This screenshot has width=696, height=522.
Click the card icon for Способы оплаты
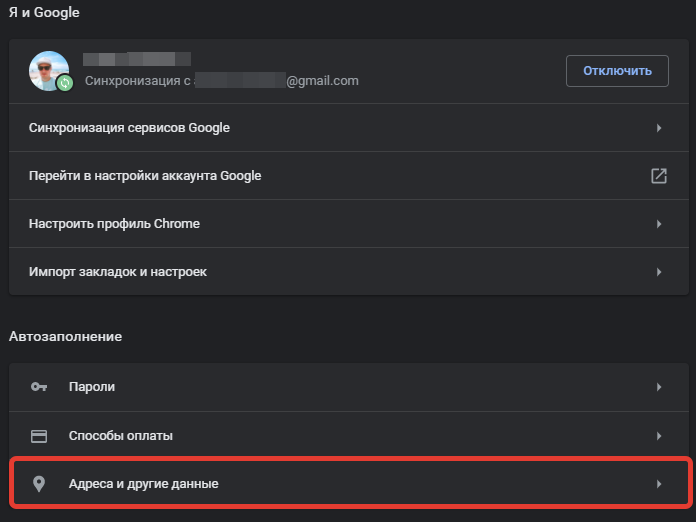(x=39, y=436)
